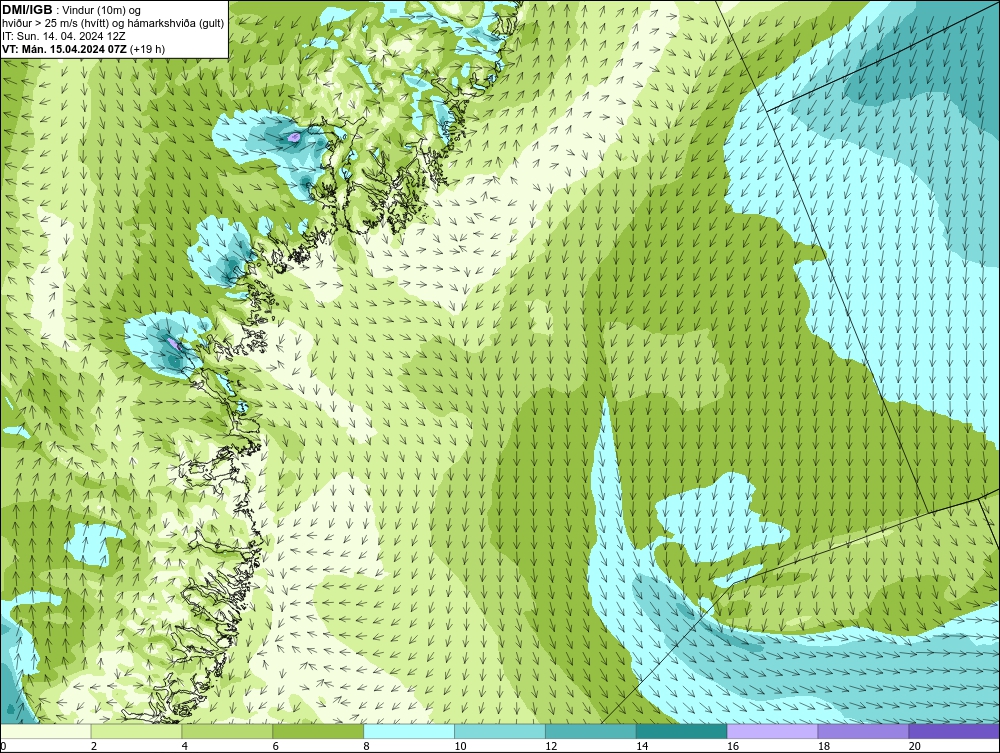This screenshot has height=753, width=1000.
Task: Click the 18–20 m/s purple legend swatch
Action: [x=864, y=731]
